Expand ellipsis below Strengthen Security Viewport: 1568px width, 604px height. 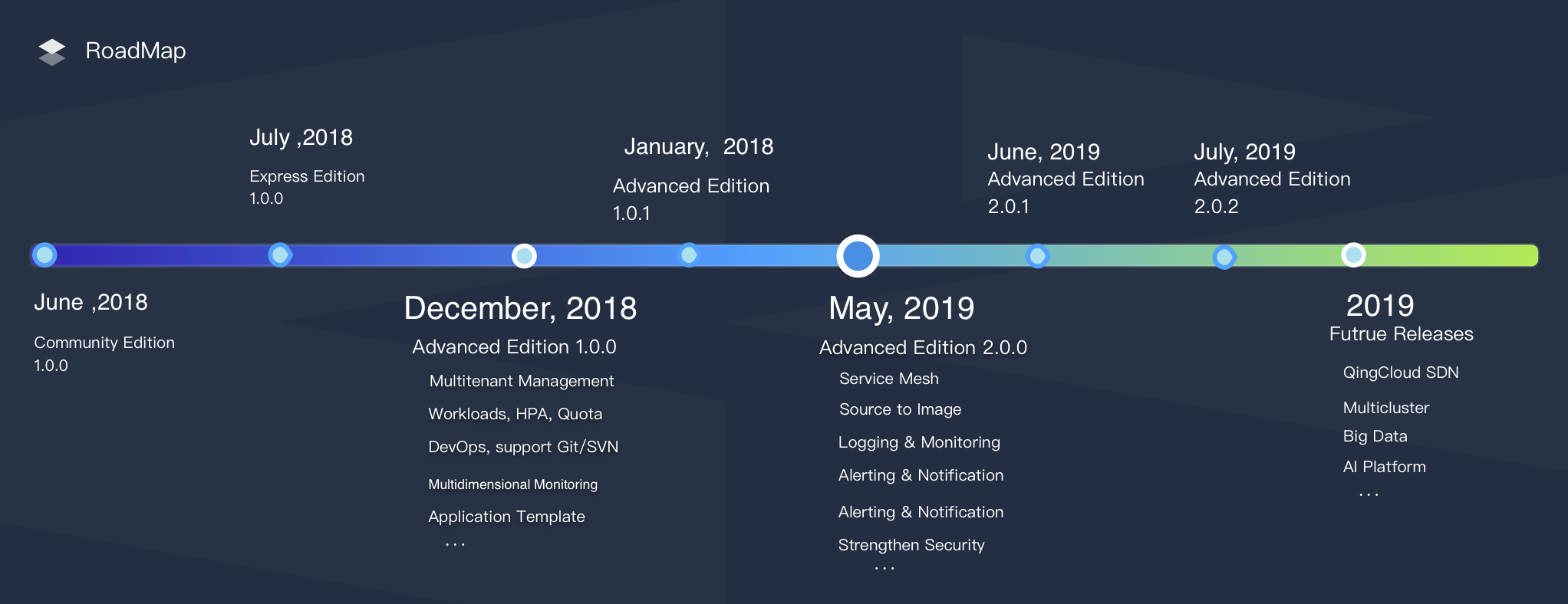click(x=884, y=569)
